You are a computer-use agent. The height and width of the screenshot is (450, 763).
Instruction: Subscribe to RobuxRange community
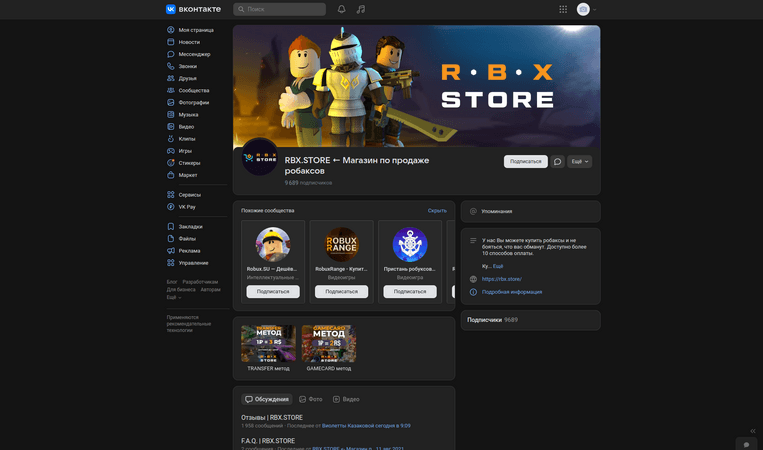(342, 291)
